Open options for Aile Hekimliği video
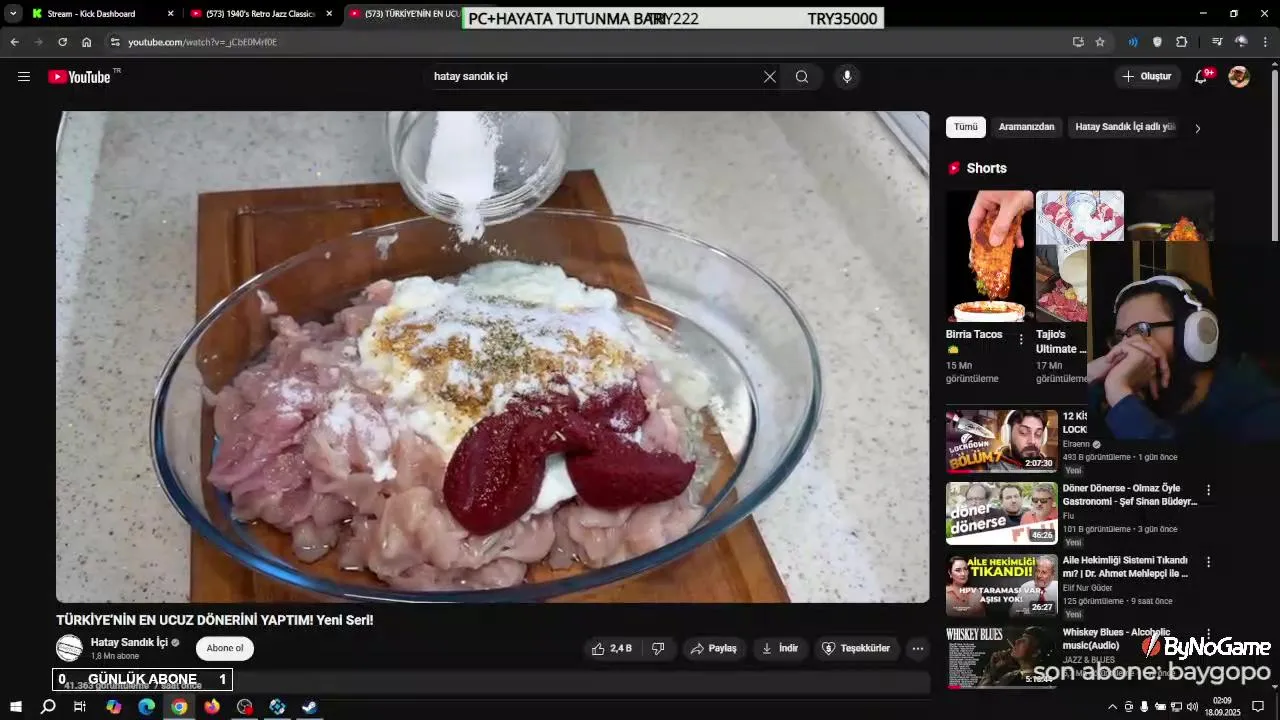1280x720 pixels. (1208, 562)
